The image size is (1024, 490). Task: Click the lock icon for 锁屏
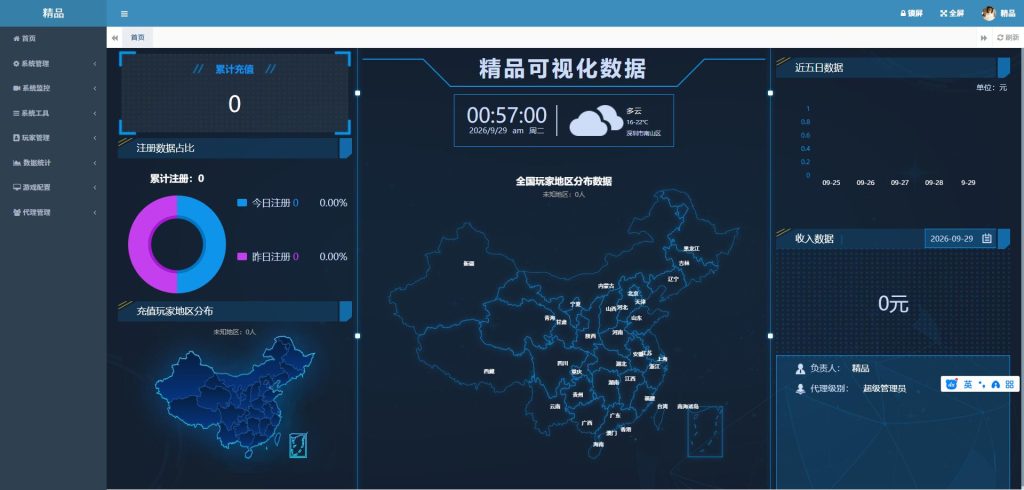pos(903,14)
